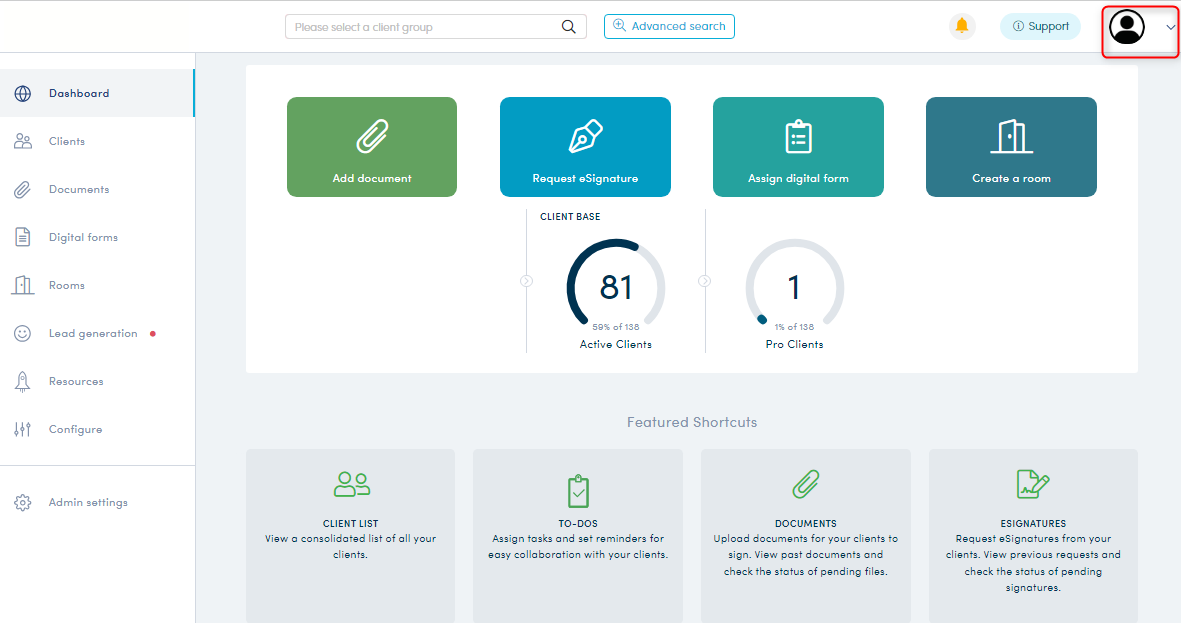The image size is (1181, 623).
Task: Click Assign digital form tile label
Action: 798,179
